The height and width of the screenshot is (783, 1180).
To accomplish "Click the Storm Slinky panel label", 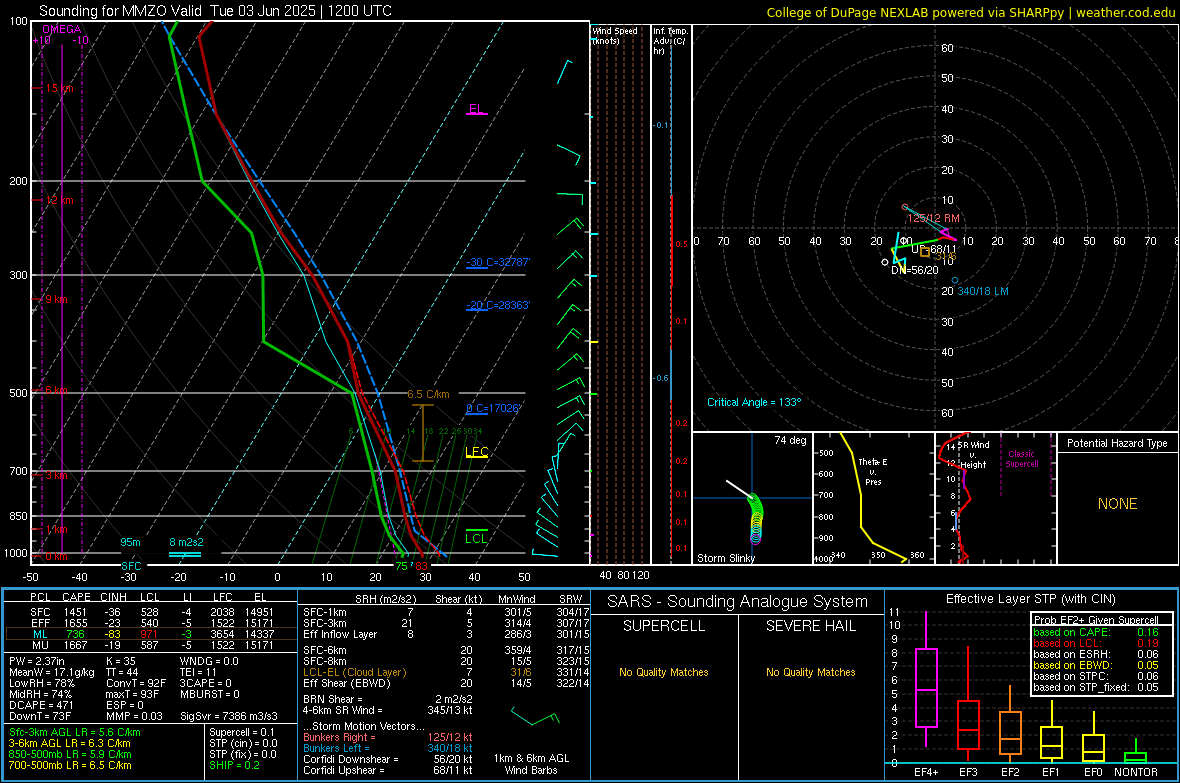I will pos(726,558).
